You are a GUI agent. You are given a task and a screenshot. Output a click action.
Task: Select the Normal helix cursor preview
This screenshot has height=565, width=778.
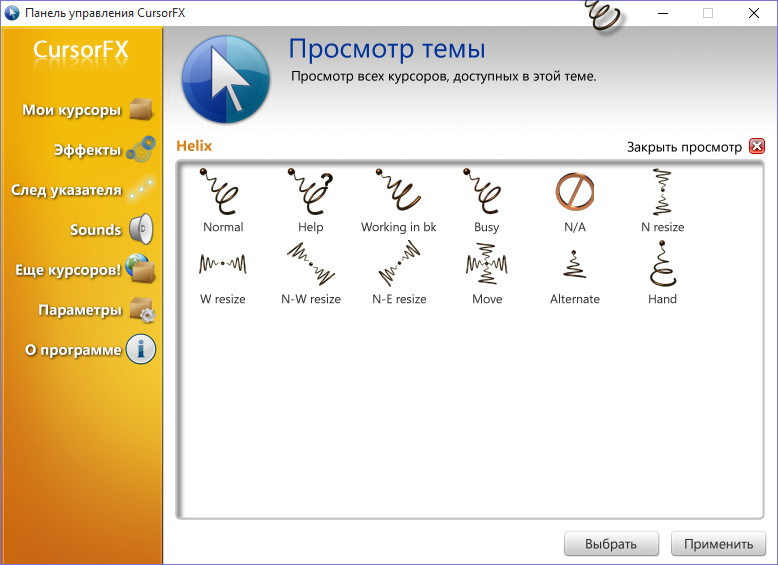click(x=220, y=191)
